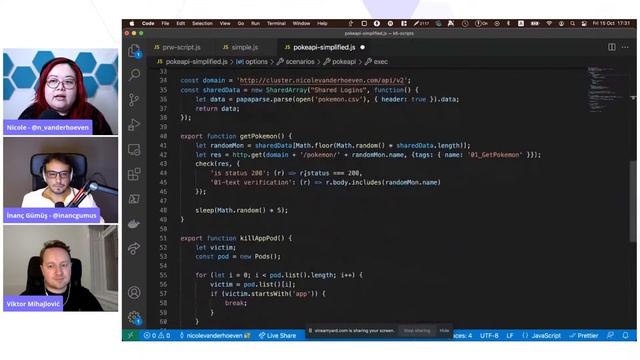The height and width of the screenshot is (360, 640).
Task: Open the battery menu bar icon
Action: pos(535,24)
